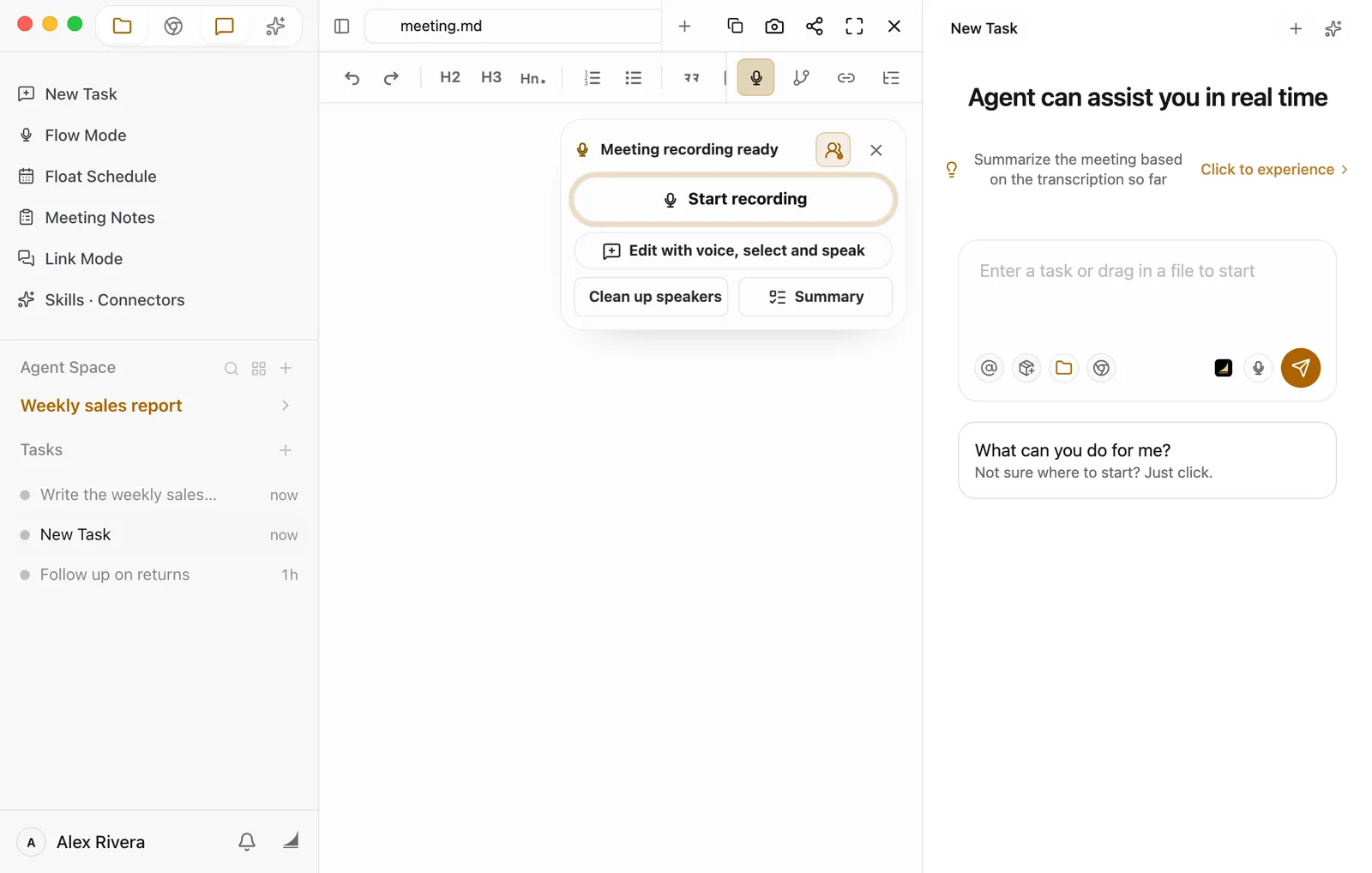The height and width of the screenshot is (873, 1372).
Task: Open the browser icon in top-left bar
Action: click(173, 26)
